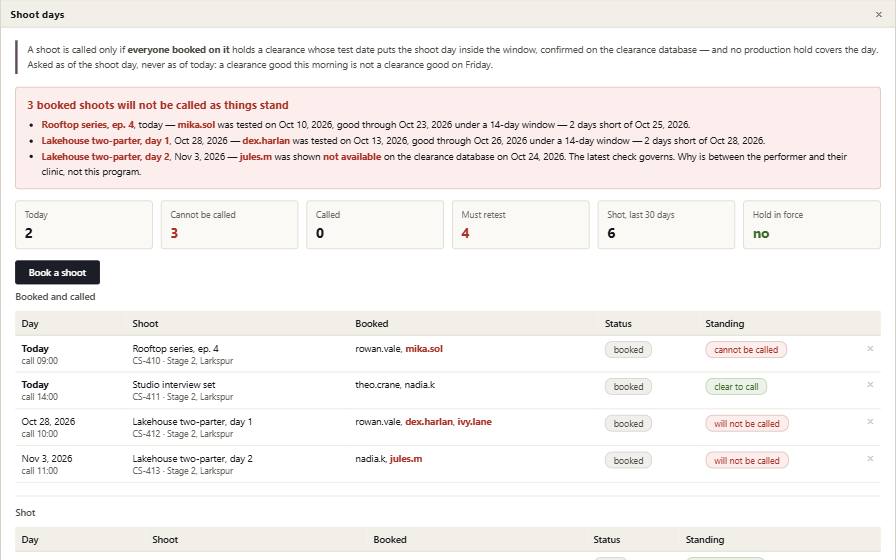This screenshot has height=560, width=896.
Task: Click the Shot, last 30 days card
Action: click(x=666, y=225)
